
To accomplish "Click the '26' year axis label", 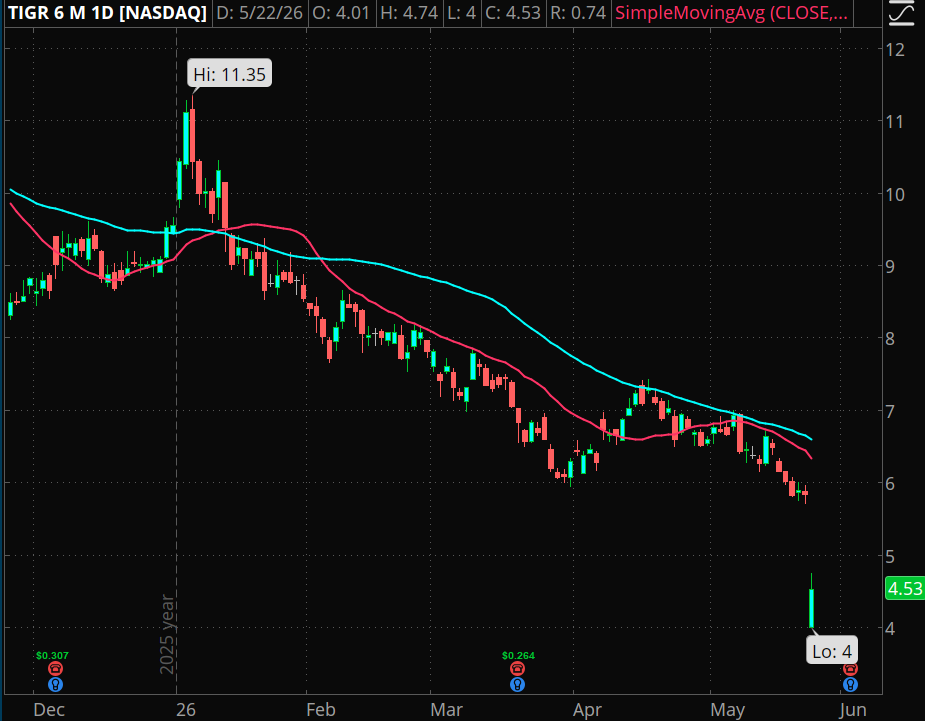I will click(x=186, y=709).
